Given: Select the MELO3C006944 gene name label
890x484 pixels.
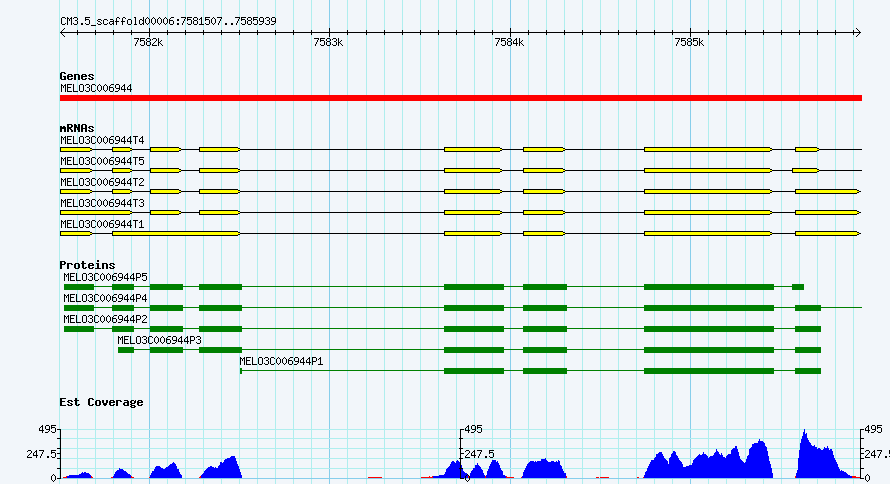Looking at the screenshot, I should tap(96, 89).
